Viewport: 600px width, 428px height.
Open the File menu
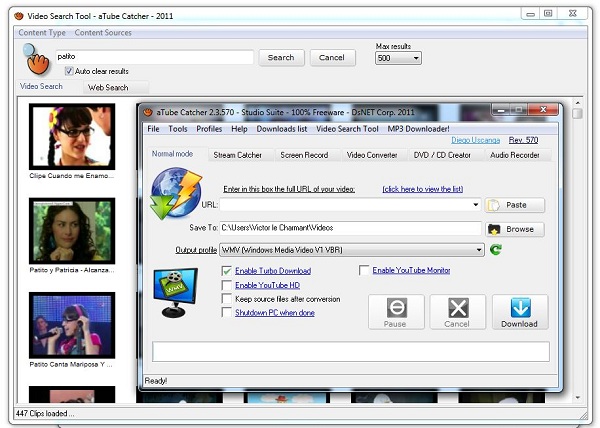[x=153, y=129]
